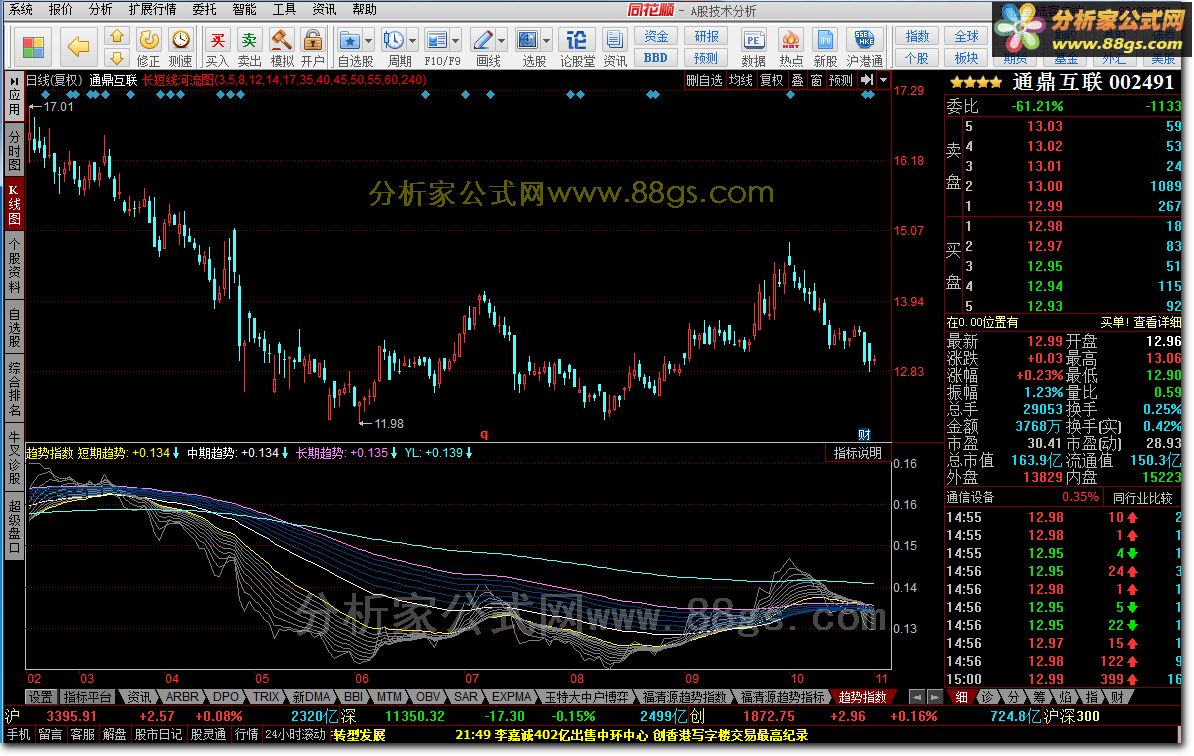
Task: Switch to the TRIX indicator tab
Action: click(266, 697)
